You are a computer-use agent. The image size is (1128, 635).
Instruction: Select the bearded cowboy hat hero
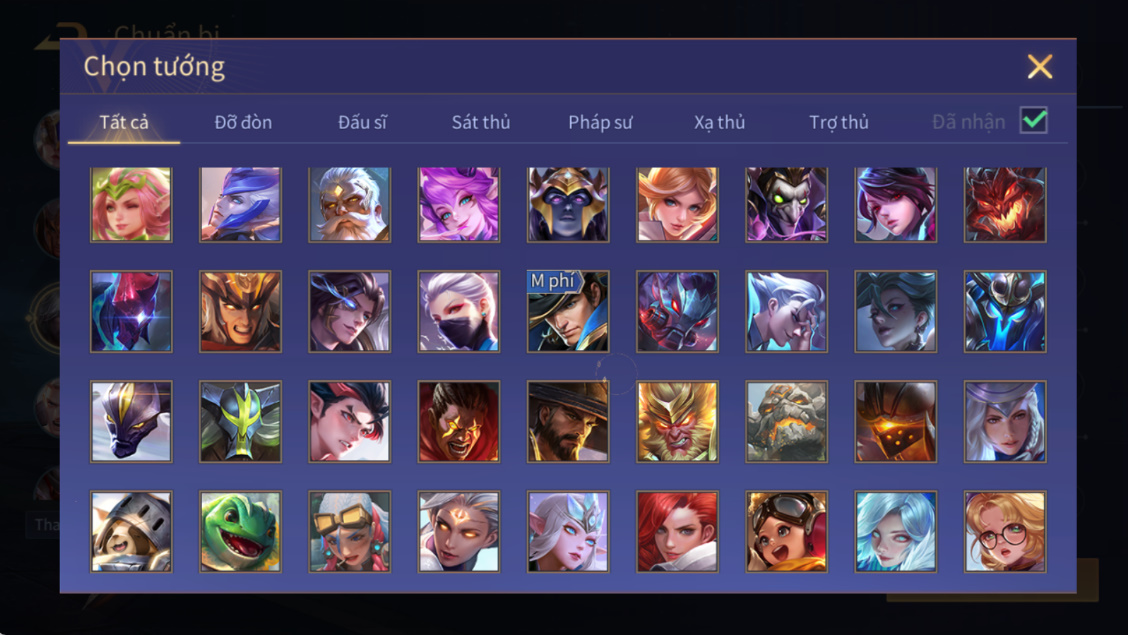pyautogui.click(x=568, y=421)
